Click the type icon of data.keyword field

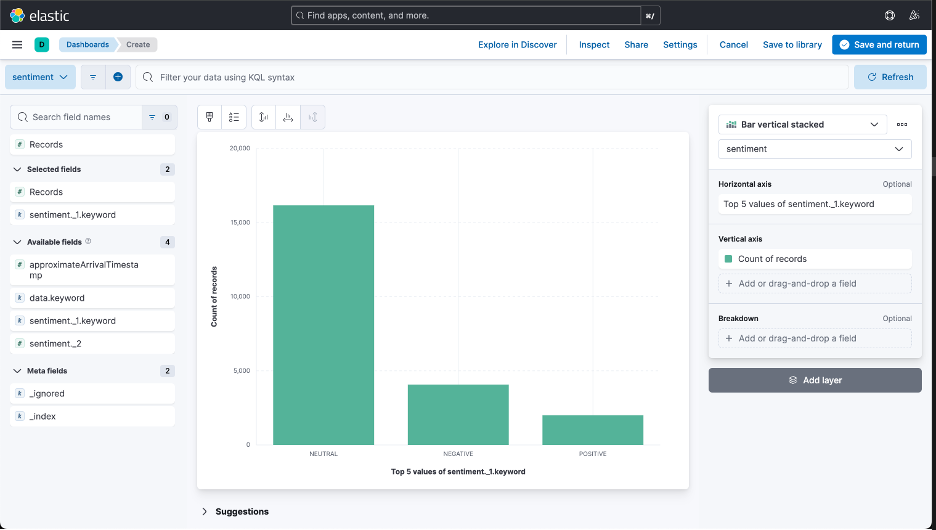click(x=20, y=298)
